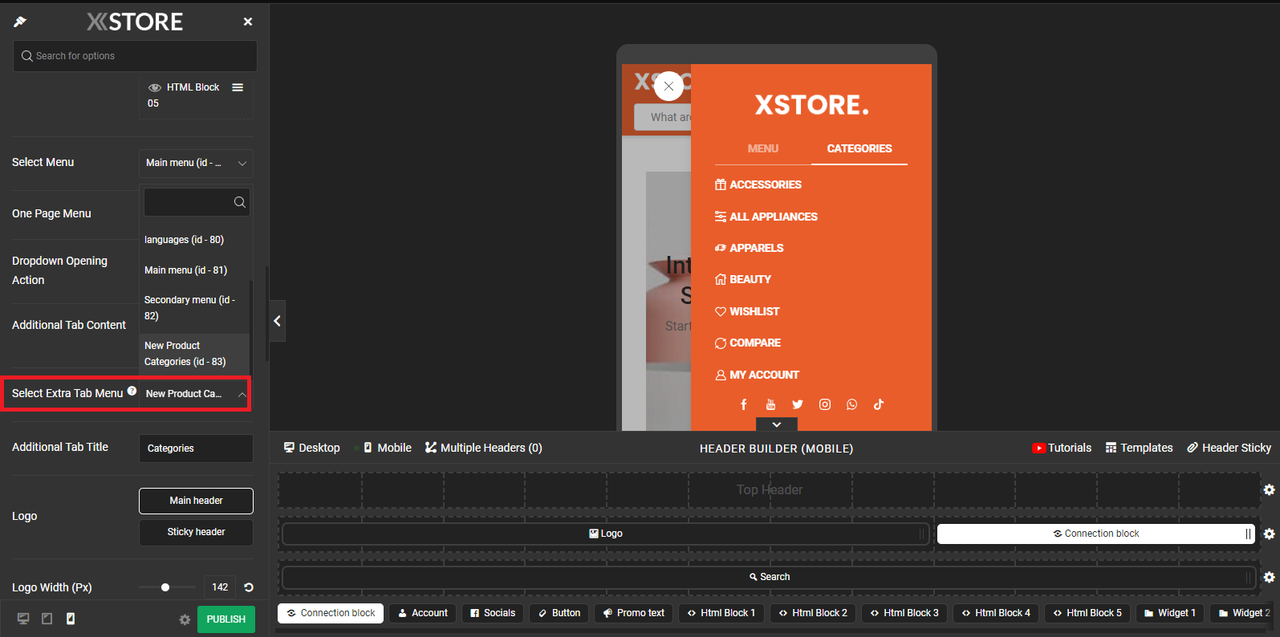The height and width of the screenshot is (637, 1280).
Task: Click Promo text element chip
Action: (x=633, y=613)
